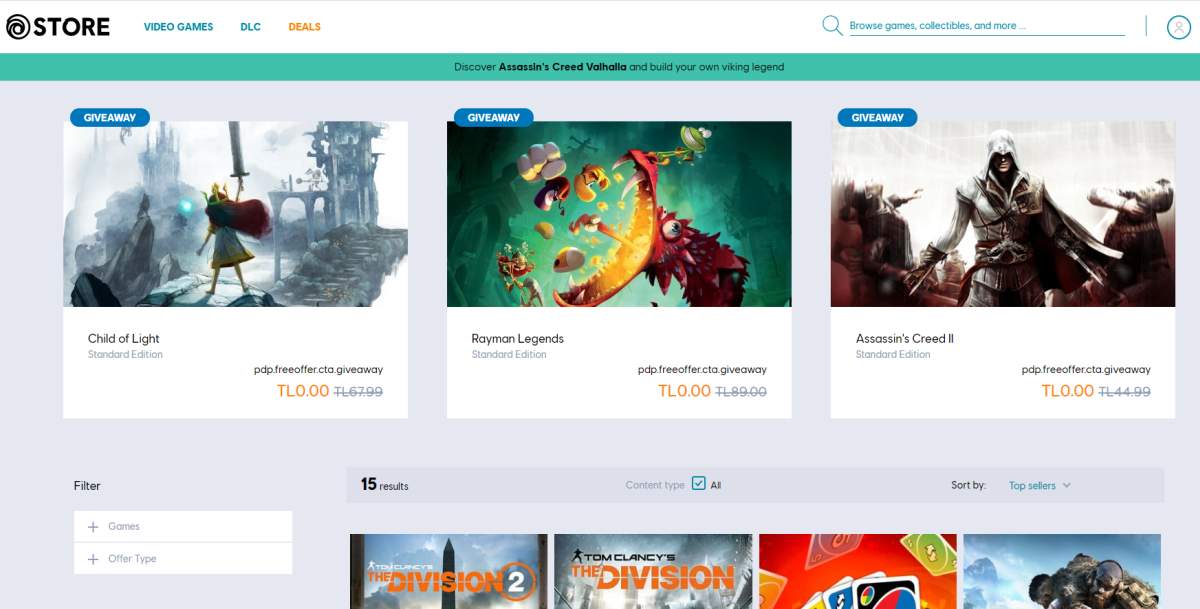Toggle the All content type checkbox

pyautogui.click(x=699, y=484)
